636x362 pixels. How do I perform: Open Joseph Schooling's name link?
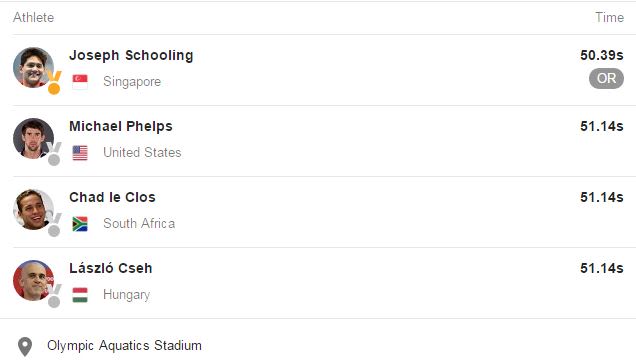click(131, 55)
